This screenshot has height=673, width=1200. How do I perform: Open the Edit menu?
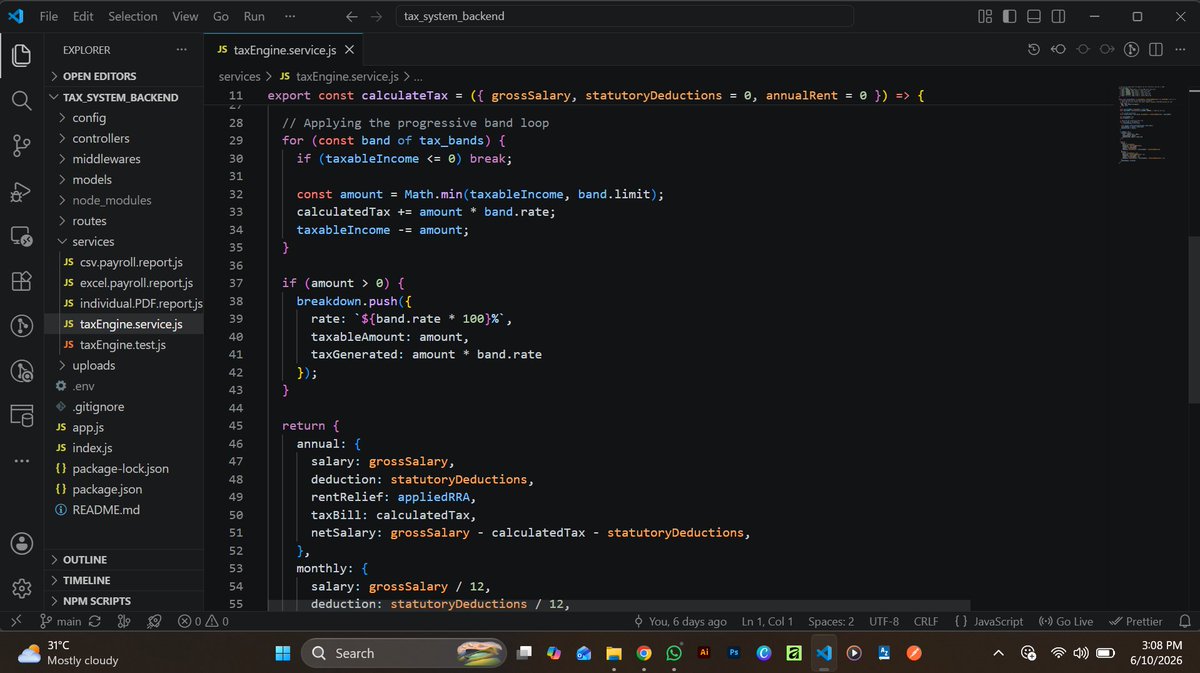[83, 16]
